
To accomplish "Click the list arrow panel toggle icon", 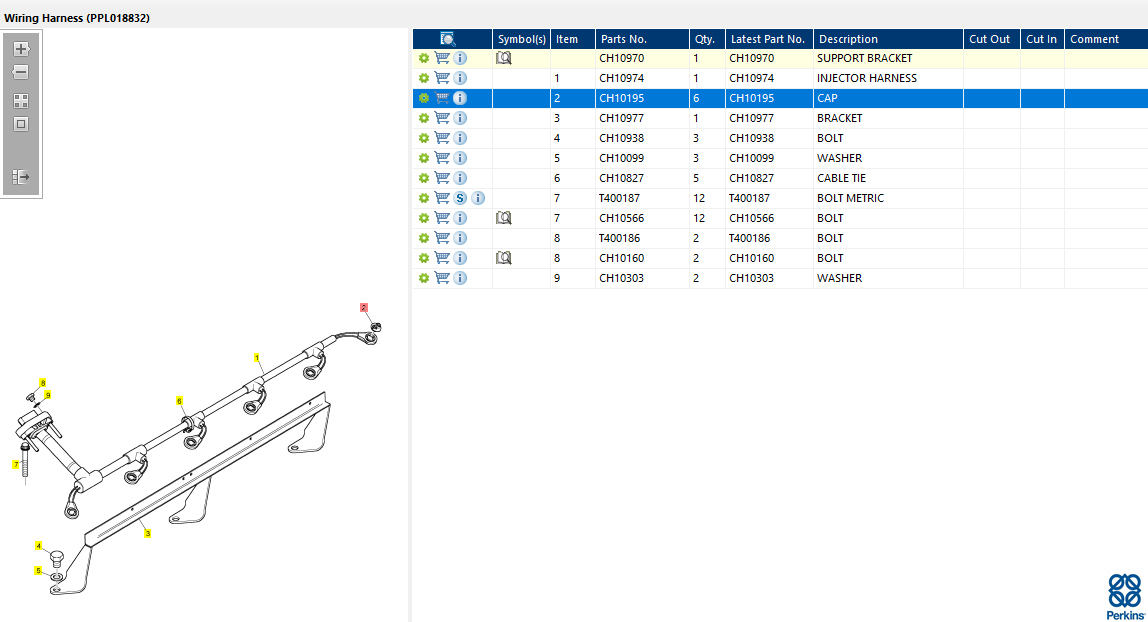I will [x=21, y=177].
